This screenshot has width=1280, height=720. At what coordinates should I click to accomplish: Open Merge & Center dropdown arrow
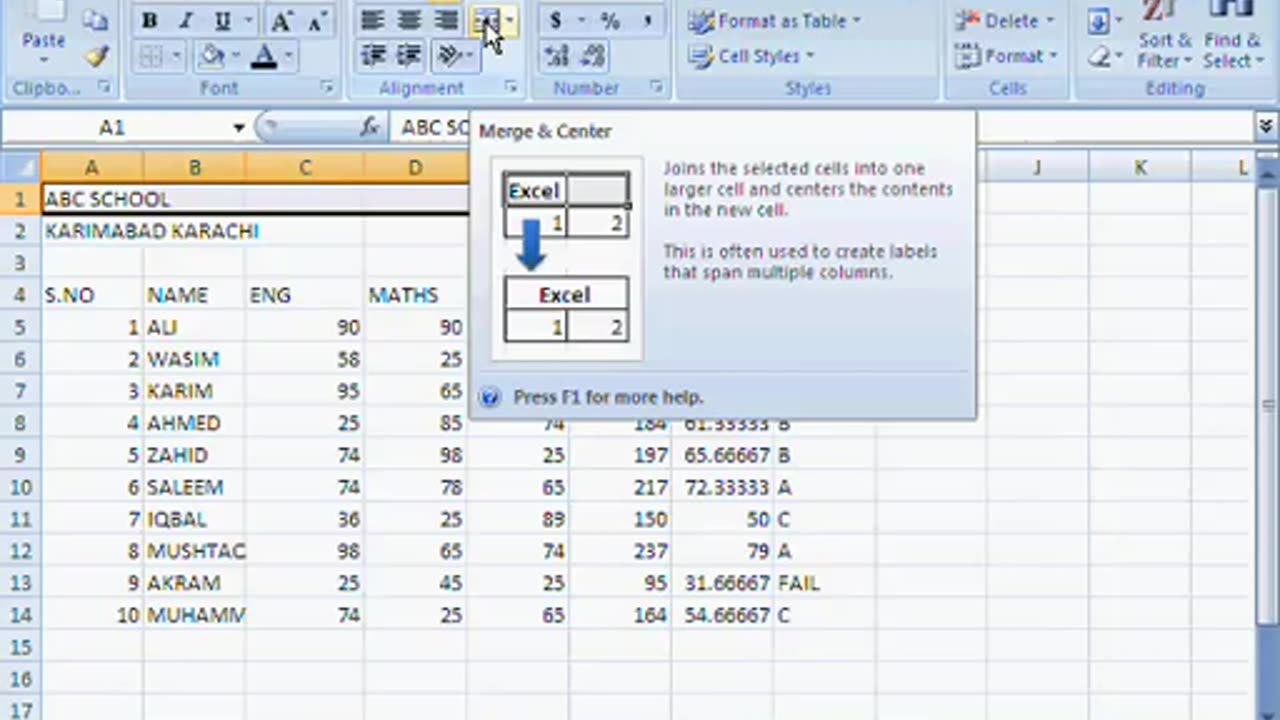click(510, 21)
